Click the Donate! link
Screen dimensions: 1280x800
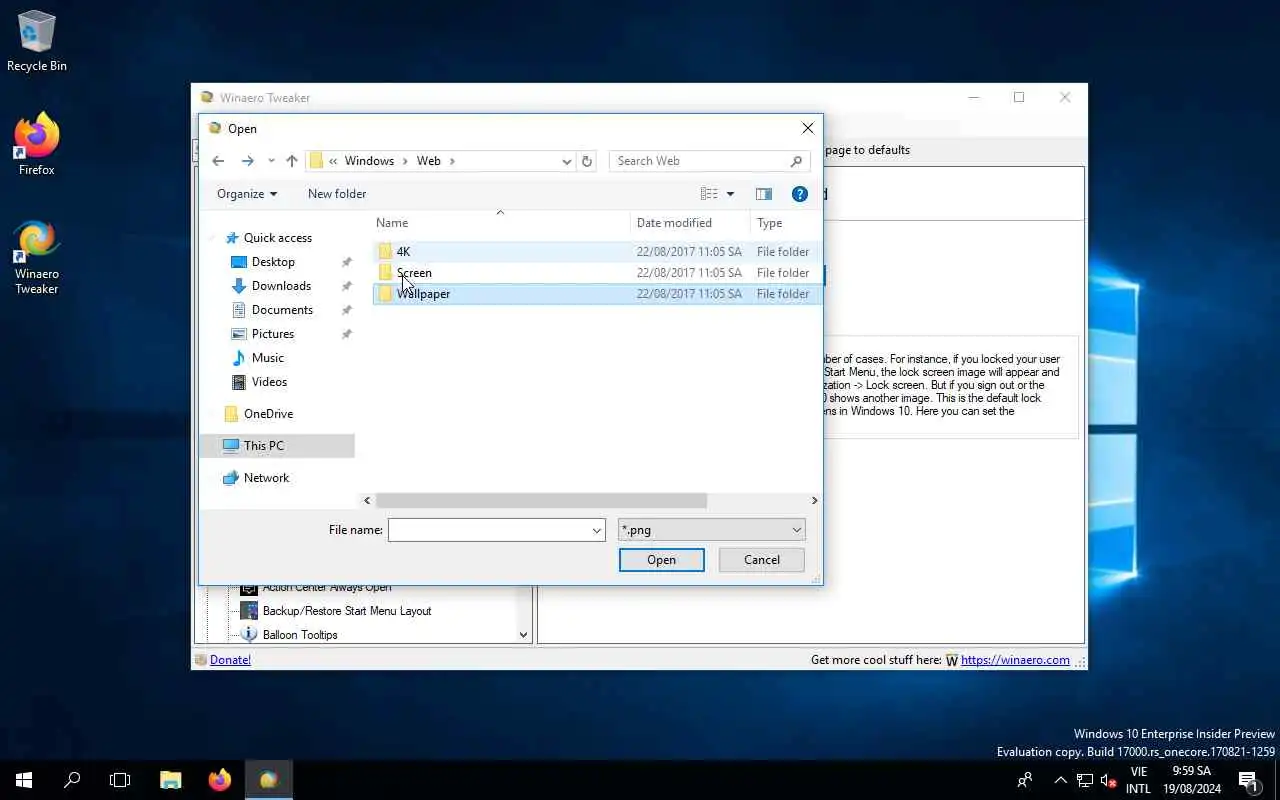(x=230, y=660)
